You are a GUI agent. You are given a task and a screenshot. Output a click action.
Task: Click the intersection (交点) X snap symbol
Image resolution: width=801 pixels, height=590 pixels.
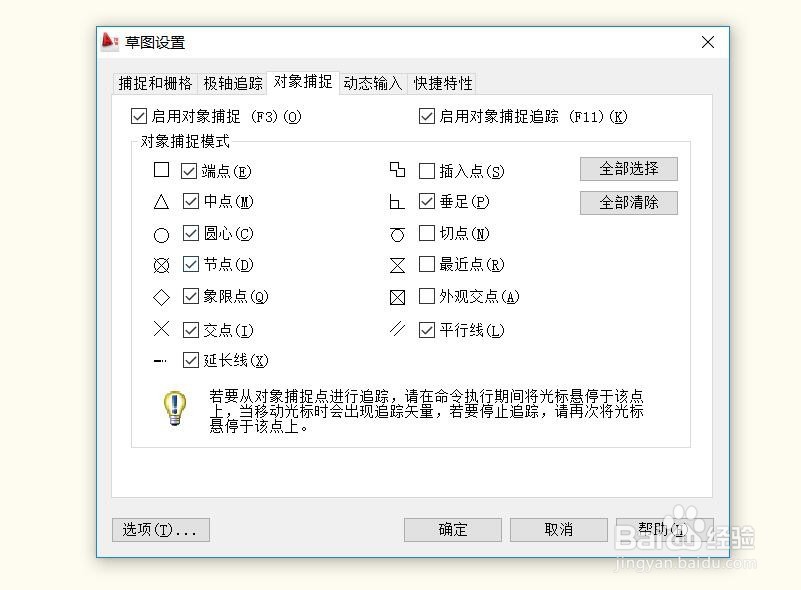point(161,329)
